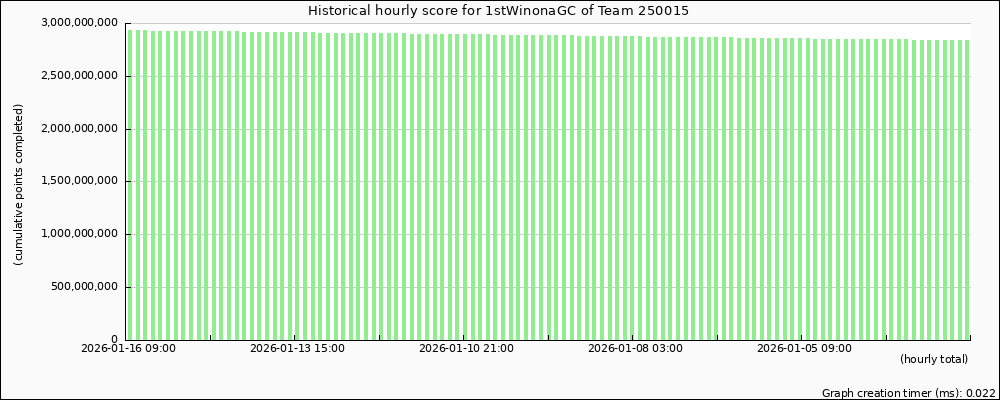Click the "Graph creation timer" text

click(908, 393)
